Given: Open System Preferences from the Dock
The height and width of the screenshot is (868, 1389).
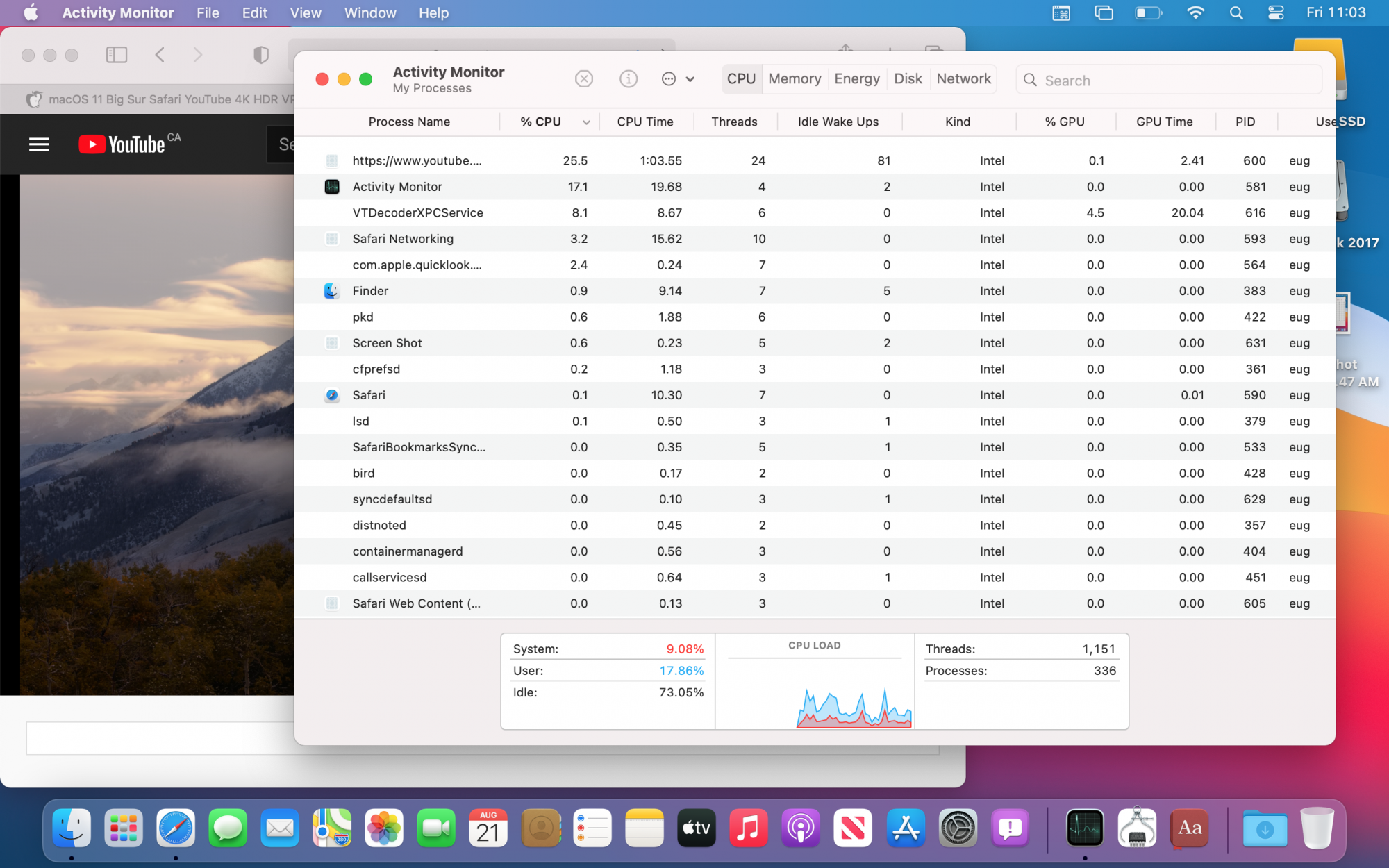Looking at the screenshot, I should pyautogui.click(x=958, y=828).
